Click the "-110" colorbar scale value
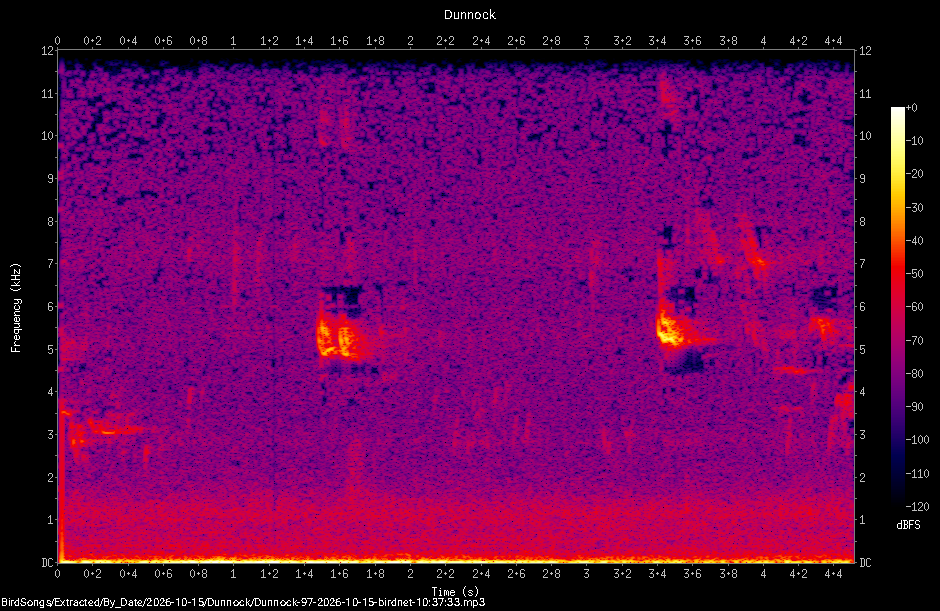This screenshot has height=611, width=940. tap(917, 473)
